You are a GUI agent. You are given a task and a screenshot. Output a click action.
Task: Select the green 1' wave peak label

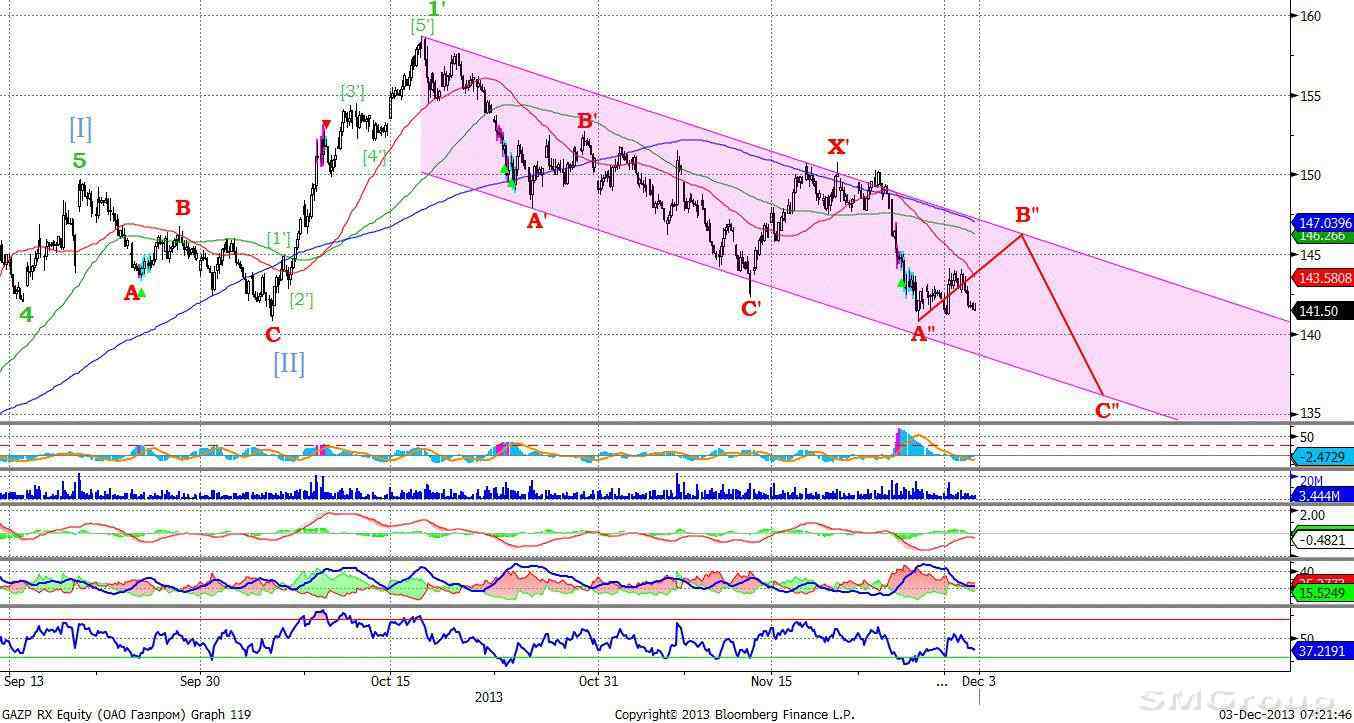[x=435, y=8]
